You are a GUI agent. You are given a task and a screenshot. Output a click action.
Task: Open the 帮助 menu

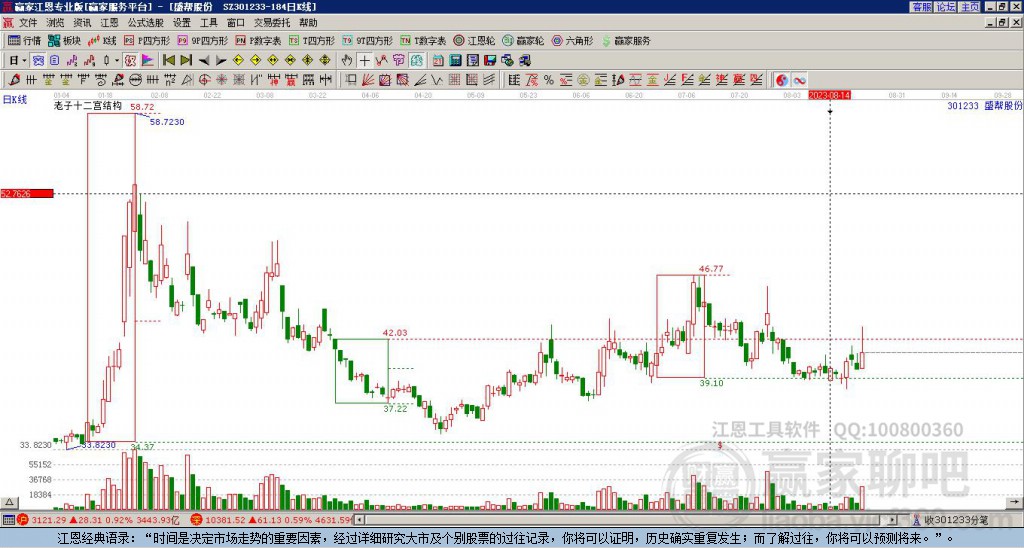pyautogui.click(x=308, y=23)
